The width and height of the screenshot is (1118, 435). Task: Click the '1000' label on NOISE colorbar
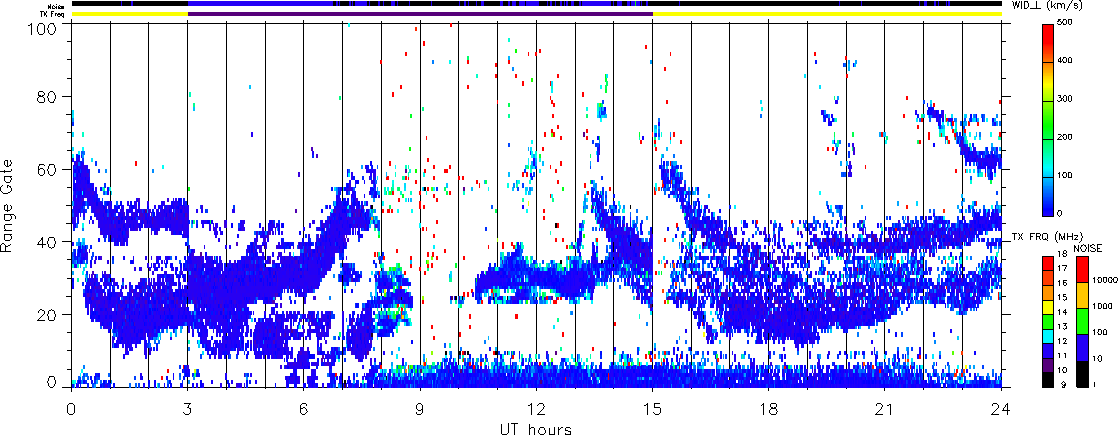click(x=1100, y=307)
